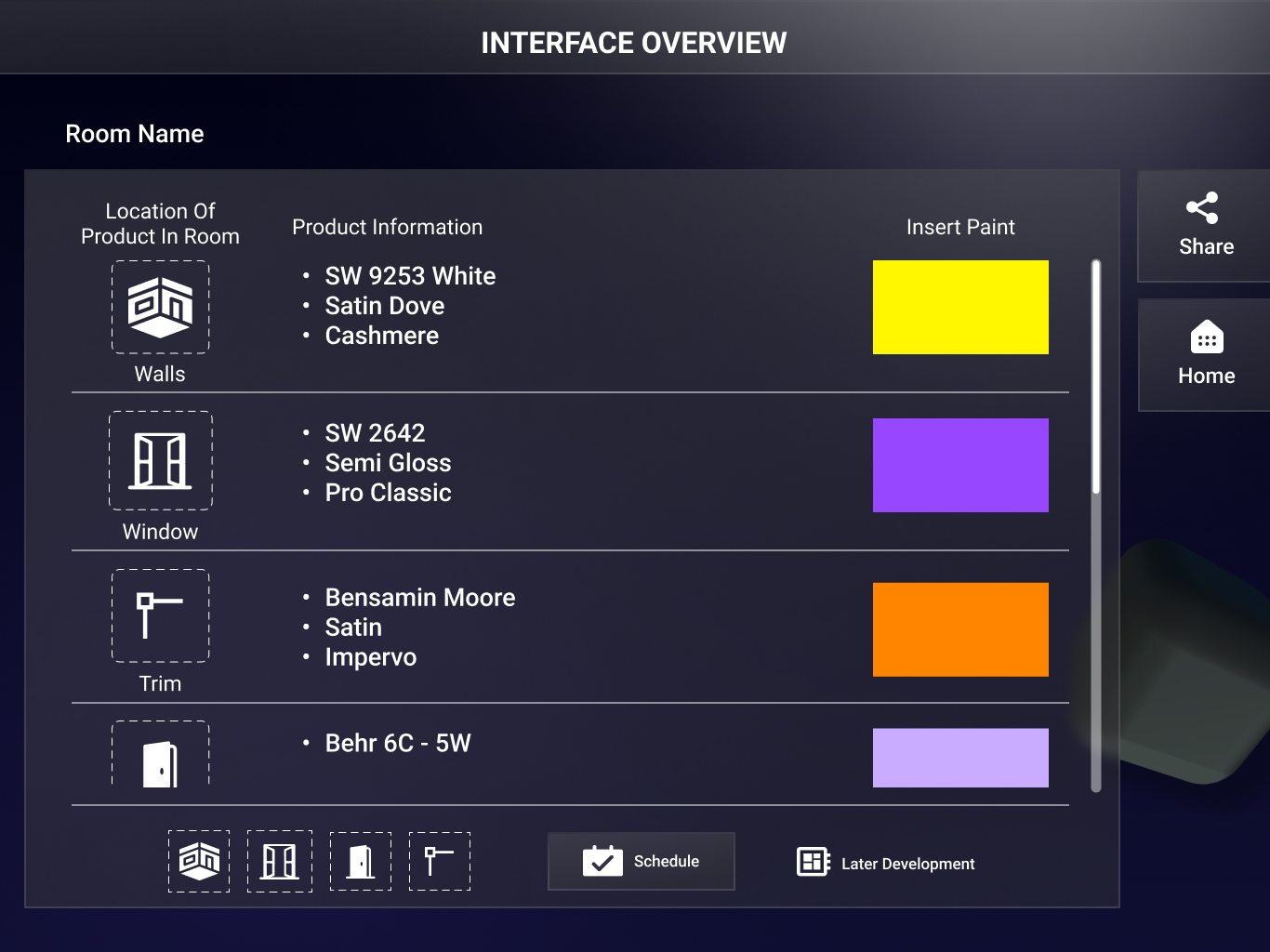Viewport: 1270px width, 952px height.
Task: Click 'Cashmere' text
Action: [382, 336]
